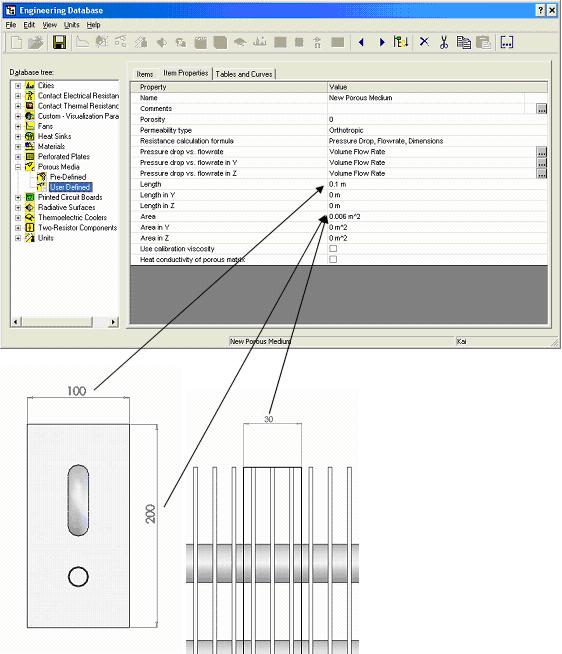The width and height of the screenshot is (562, 654).
Task: Open Comments editor ellipsis button
Action: [542, 109]
